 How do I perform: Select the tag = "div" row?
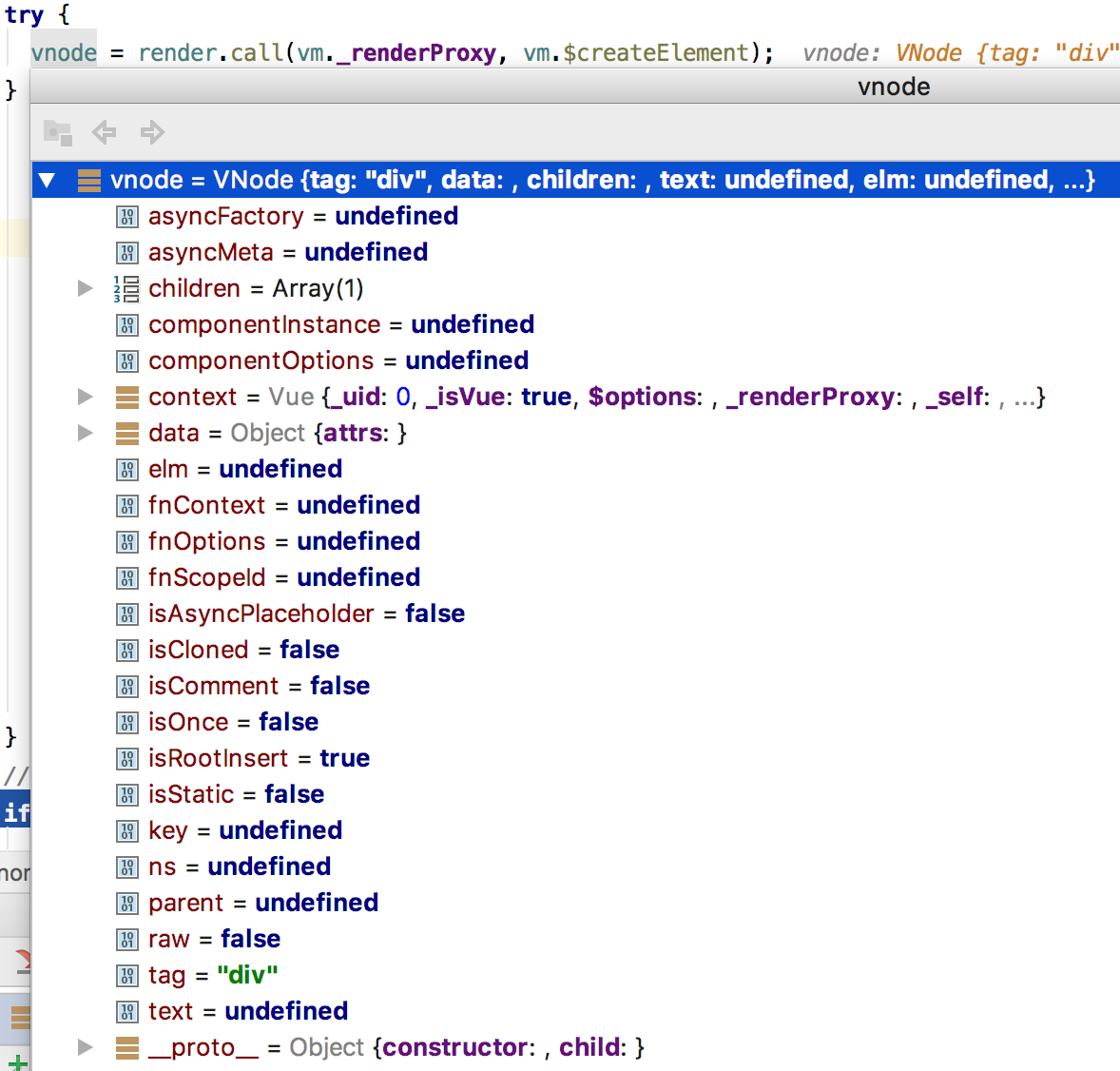[x=213, y=976]
